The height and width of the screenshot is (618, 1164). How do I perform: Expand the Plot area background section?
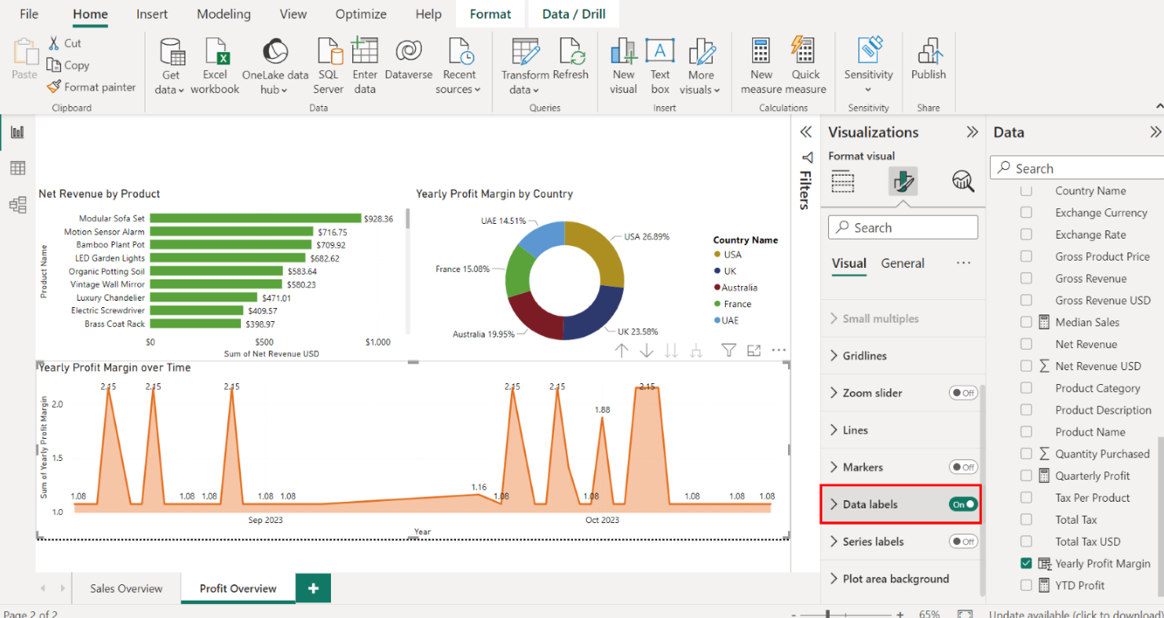895,579
